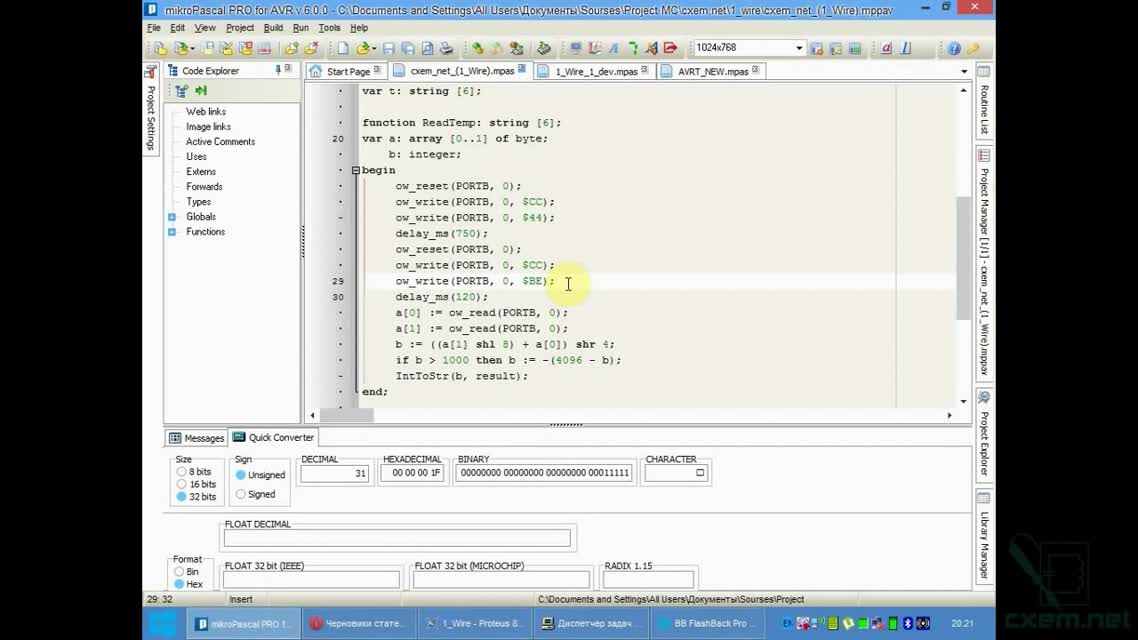Close the AVRT_NEW.mpas tab

[756, 70]
